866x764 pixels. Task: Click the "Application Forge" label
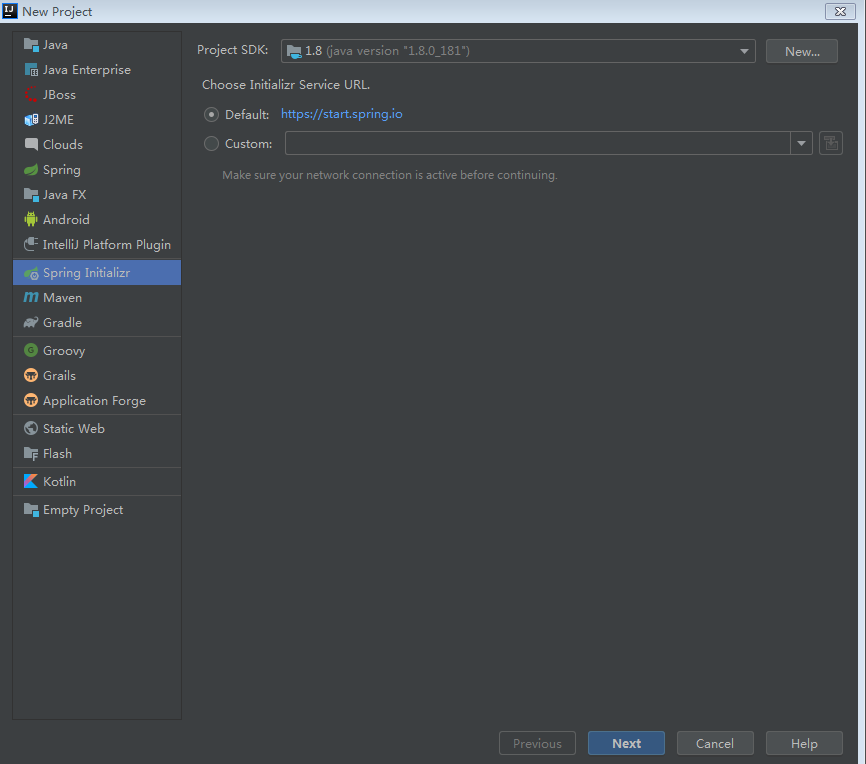[x=94, y=401]
